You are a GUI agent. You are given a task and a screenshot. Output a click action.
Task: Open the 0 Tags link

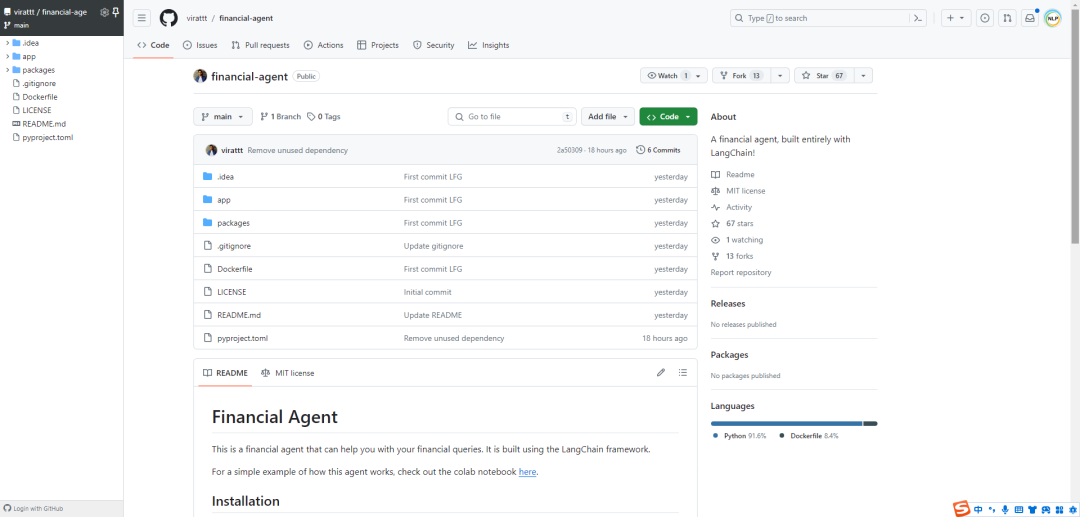point(324,116)
